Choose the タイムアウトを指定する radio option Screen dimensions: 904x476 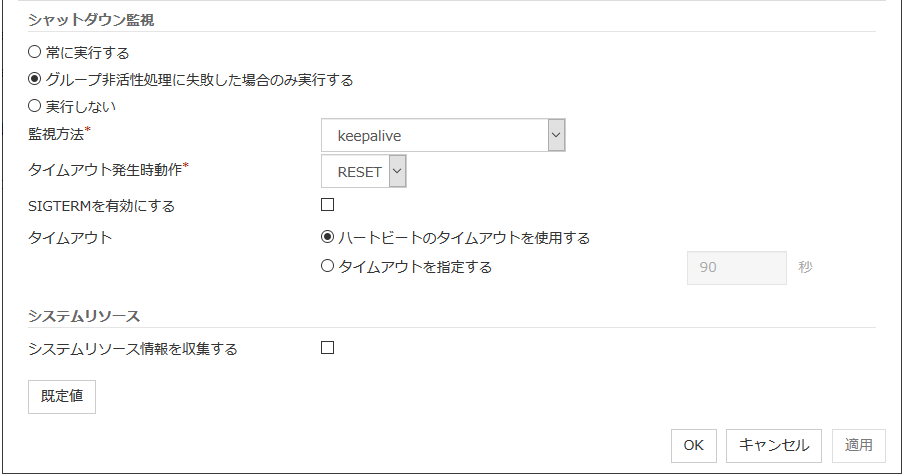click(327, 267)
